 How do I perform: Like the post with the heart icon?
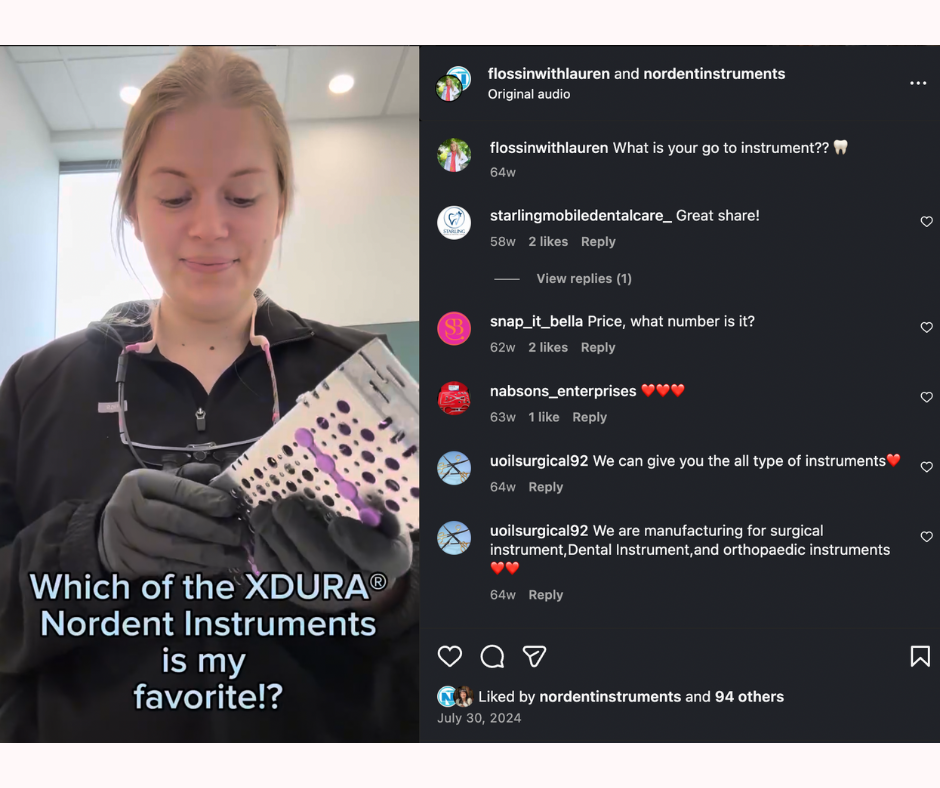[x=450, y=656]
